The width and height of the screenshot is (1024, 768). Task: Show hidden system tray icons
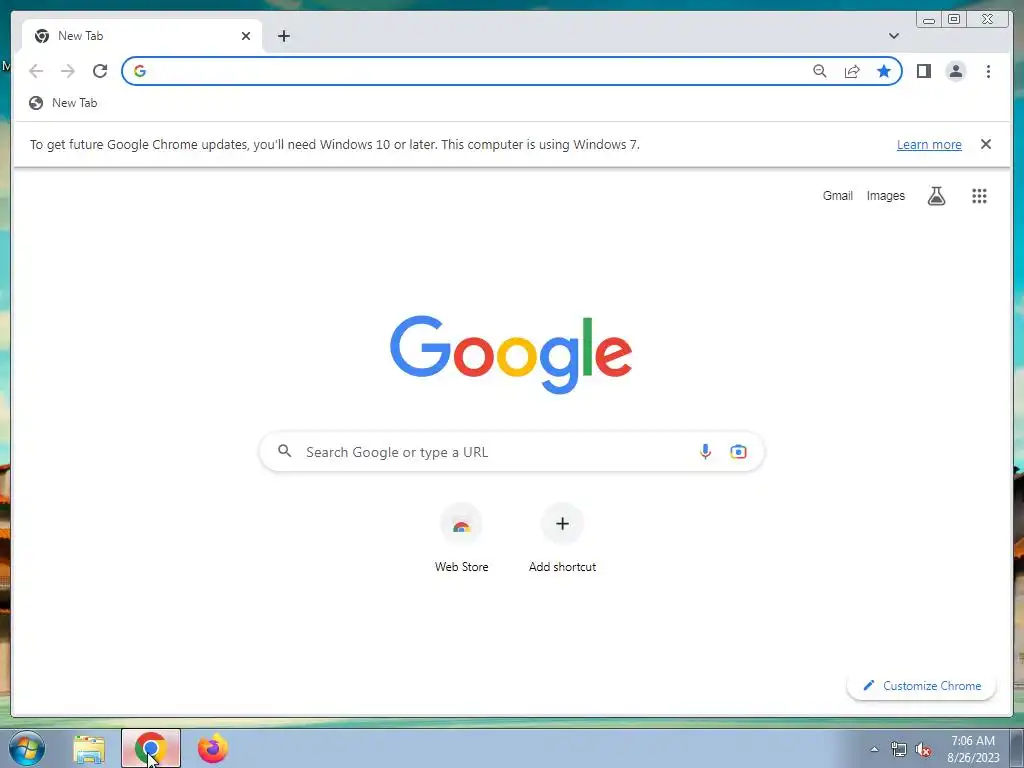coord(874,749)
